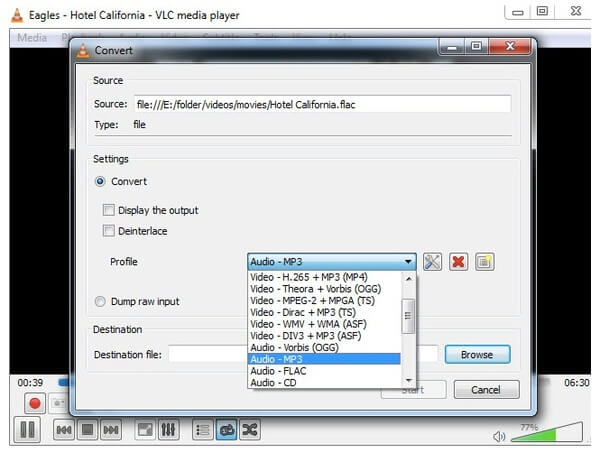Close the Convert dialog
The image size is (600, 453).
click(510, 46)
